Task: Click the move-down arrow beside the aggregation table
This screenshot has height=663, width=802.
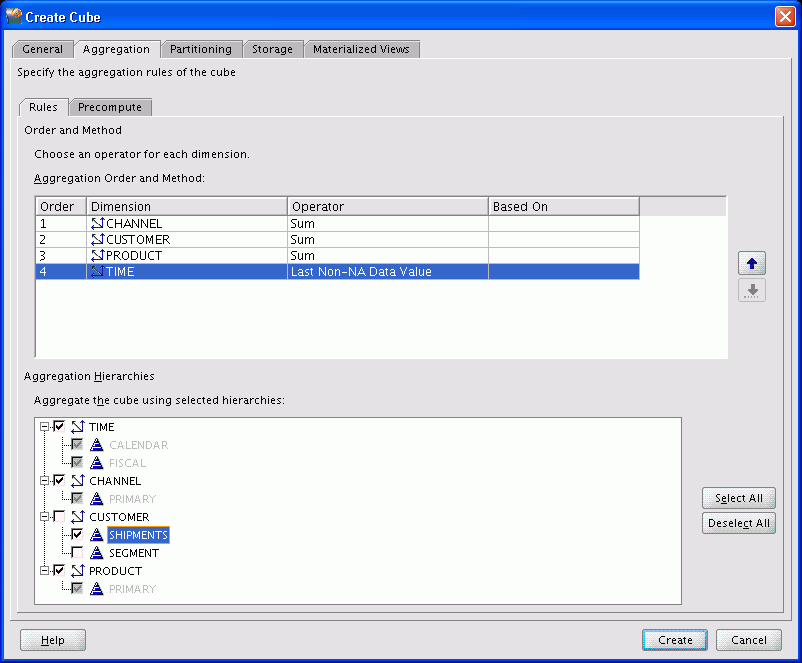Action: pos(751,290)
